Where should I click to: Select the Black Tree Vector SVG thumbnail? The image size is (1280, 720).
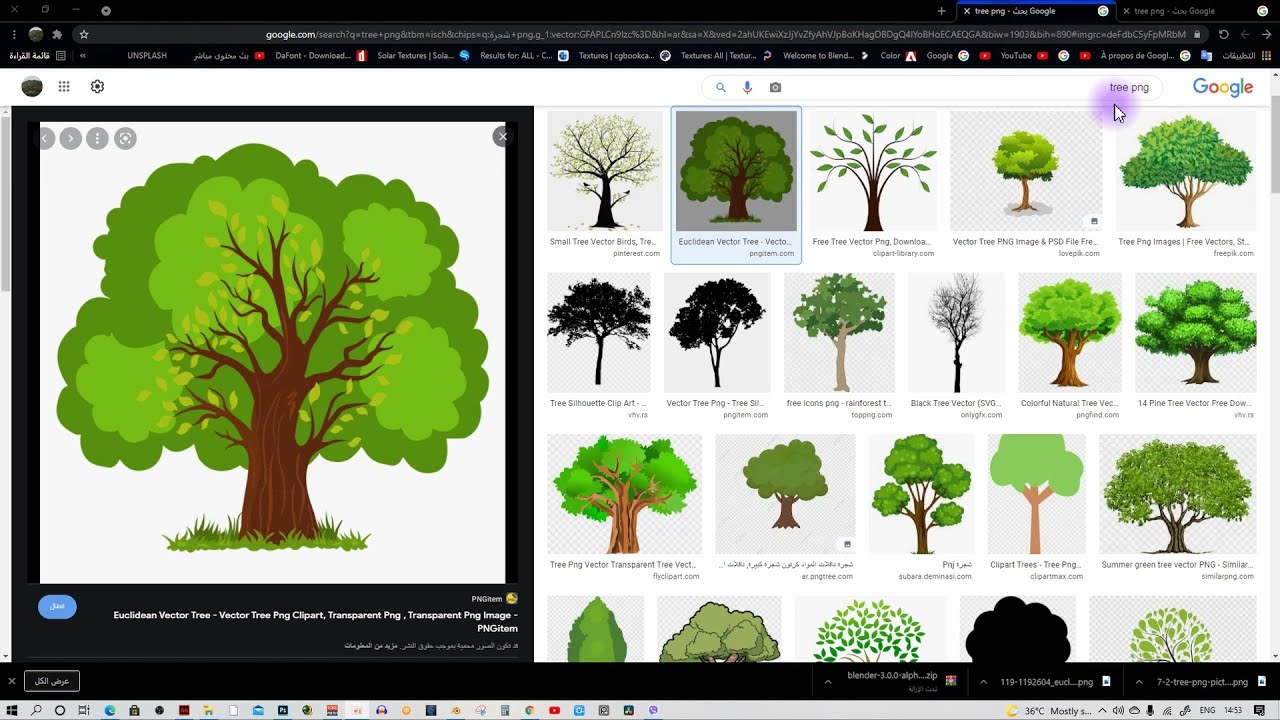point(956,333)
